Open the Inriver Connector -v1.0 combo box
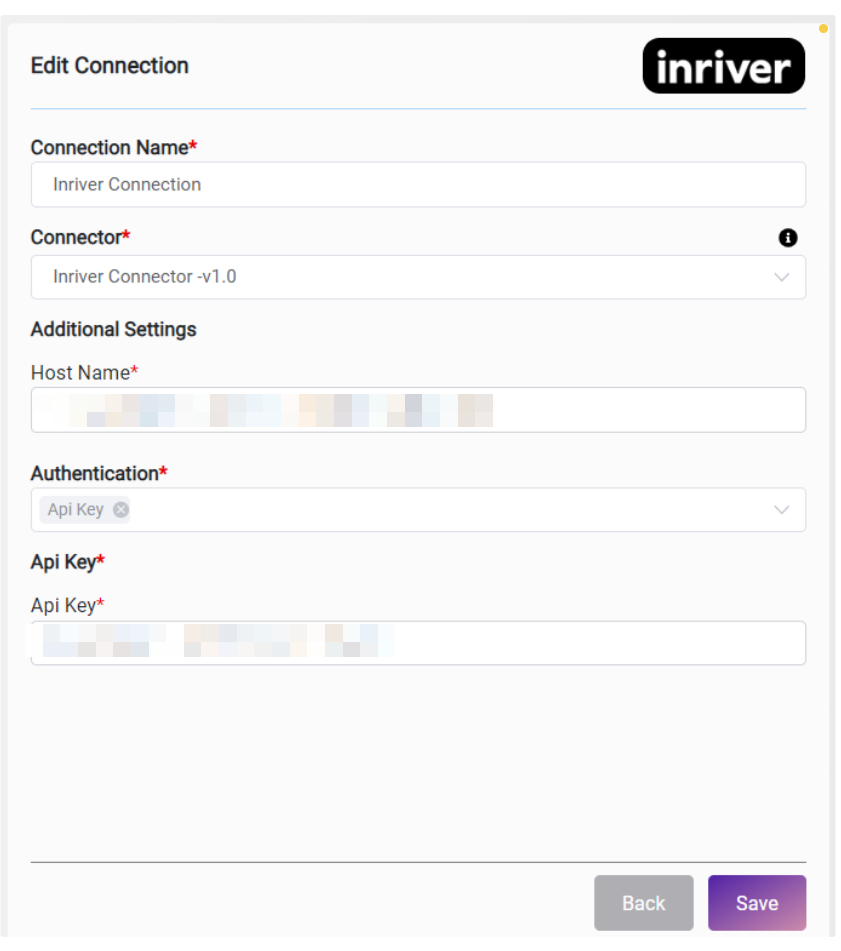 [400, 277]
